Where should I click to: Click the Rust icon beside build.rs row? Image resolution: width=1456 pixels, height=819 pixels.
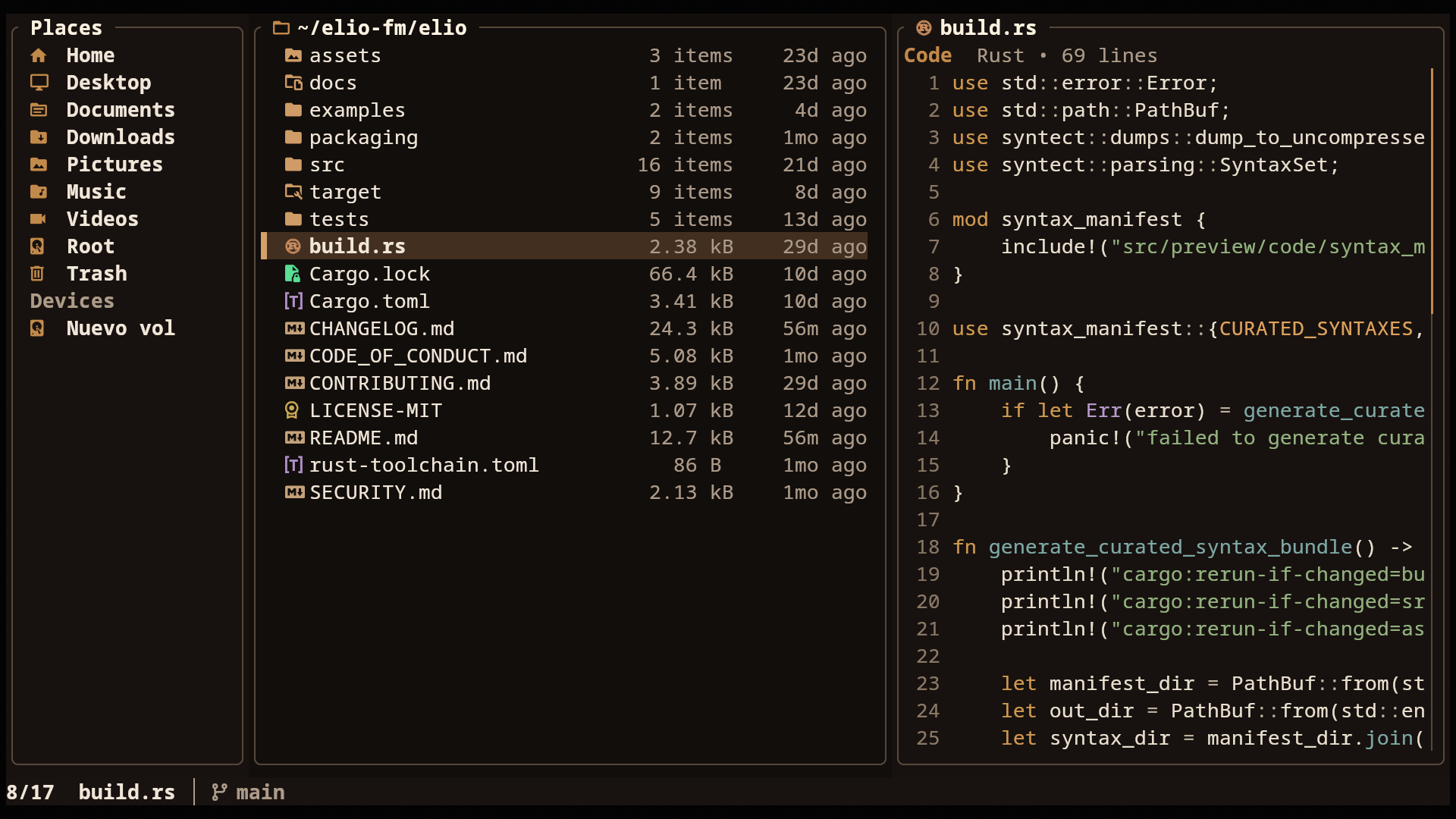293,246
